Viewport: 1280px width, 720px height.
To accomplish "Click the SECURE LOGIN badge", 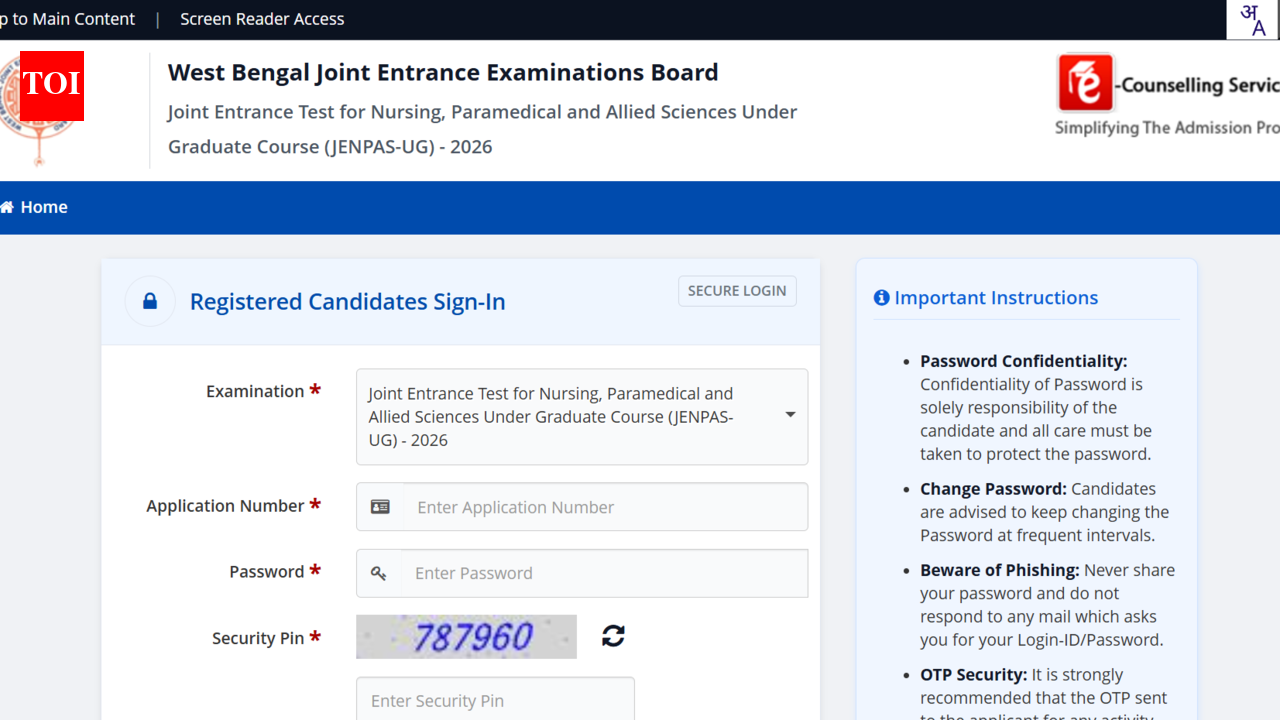I will tap(737, 291).
